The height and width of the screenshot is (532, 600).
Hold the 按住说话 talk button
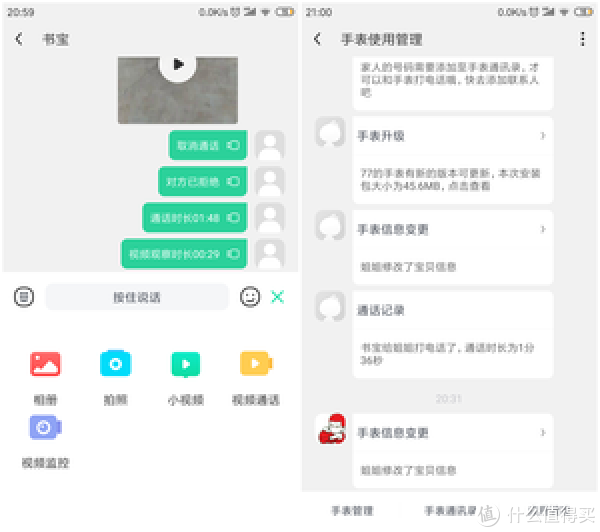click(x=137, y=297)
